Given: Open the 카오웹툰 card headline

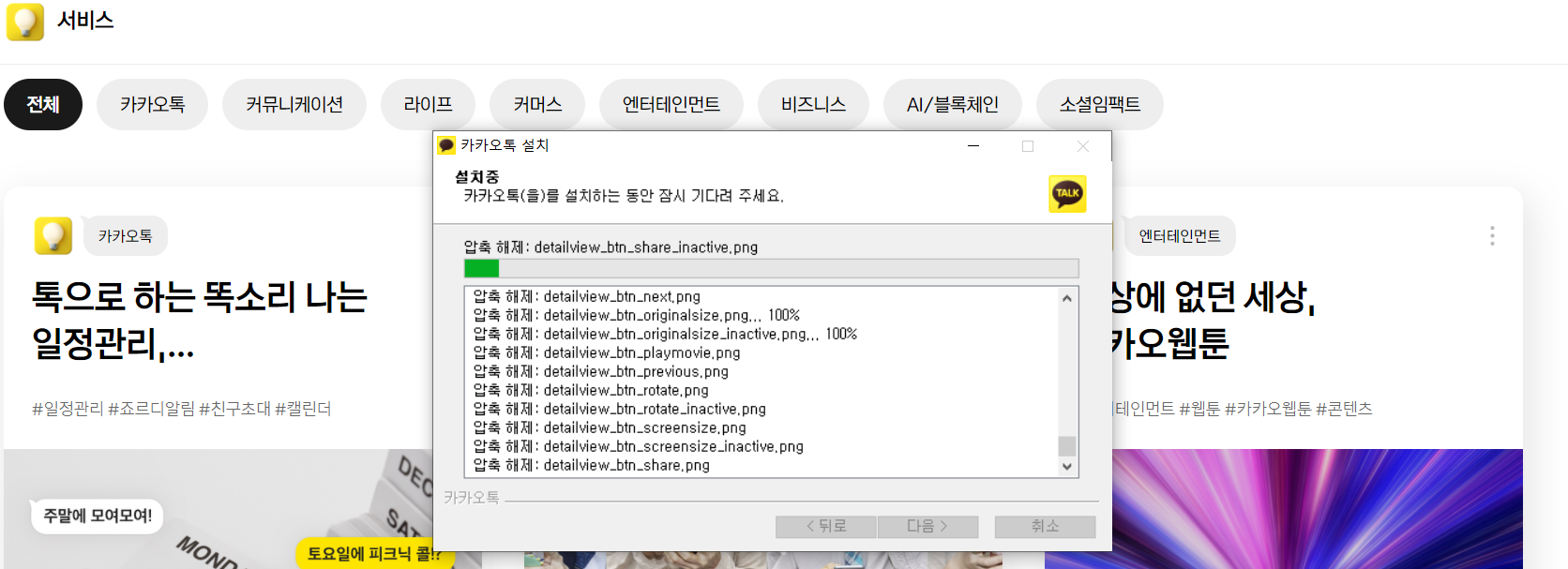Looking at the screenshot, I should pyautogui.click(x=1214, y=320).
